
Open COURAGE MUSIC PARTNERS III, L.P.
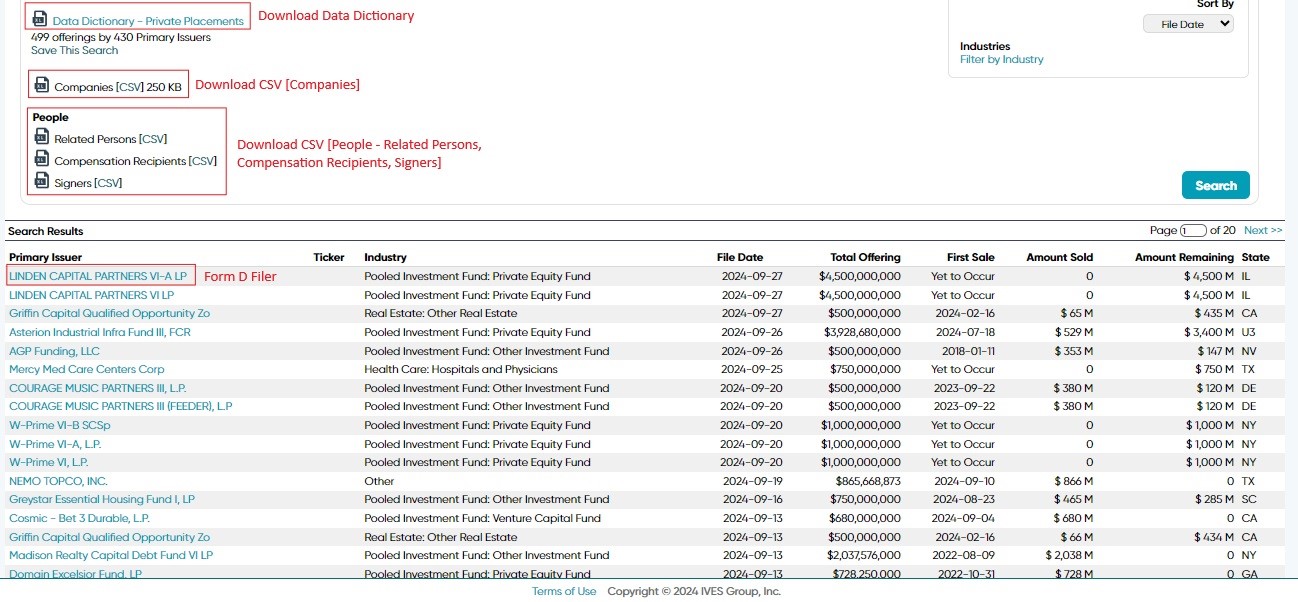(x=98, y=388)
